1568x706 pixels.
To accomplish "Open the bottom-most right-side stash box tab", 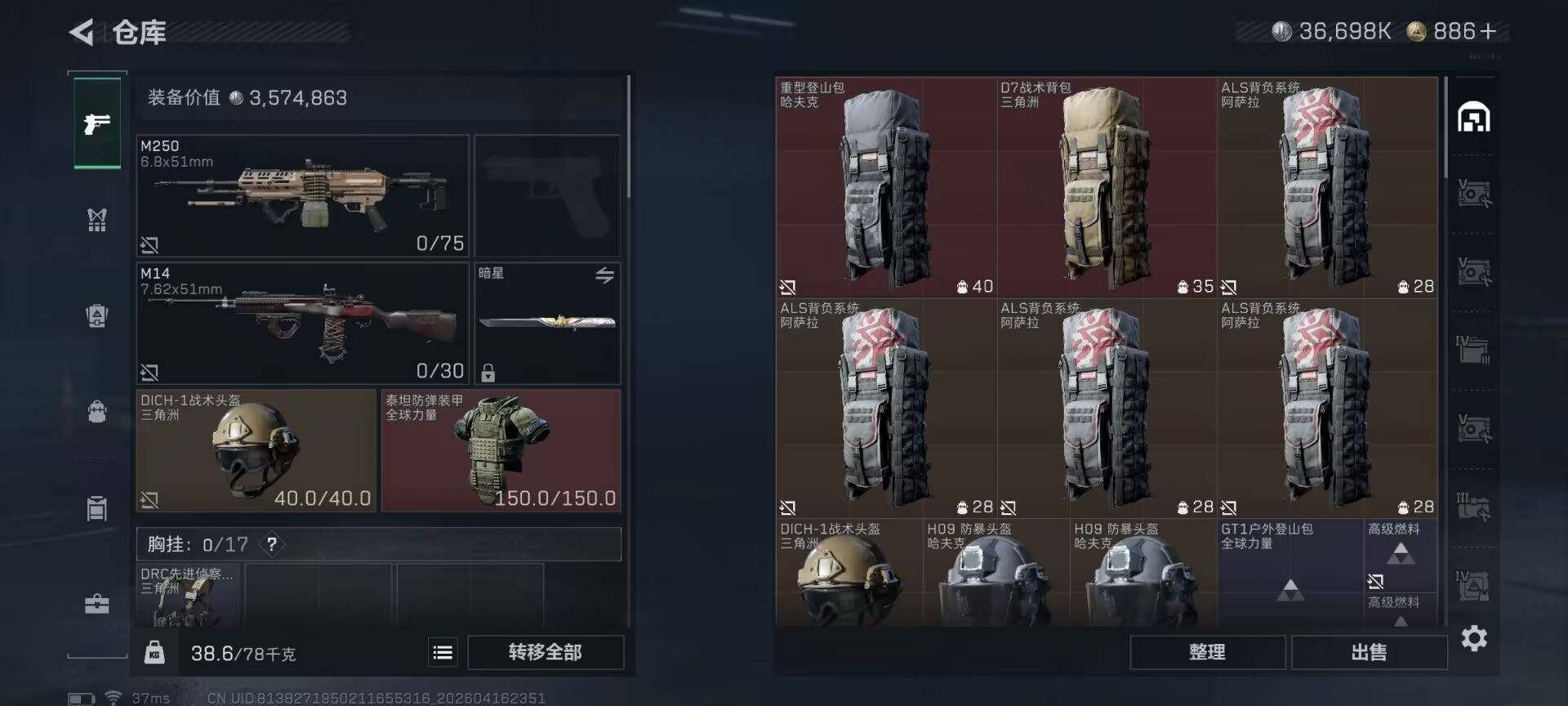I will [x=1473, y=585].
